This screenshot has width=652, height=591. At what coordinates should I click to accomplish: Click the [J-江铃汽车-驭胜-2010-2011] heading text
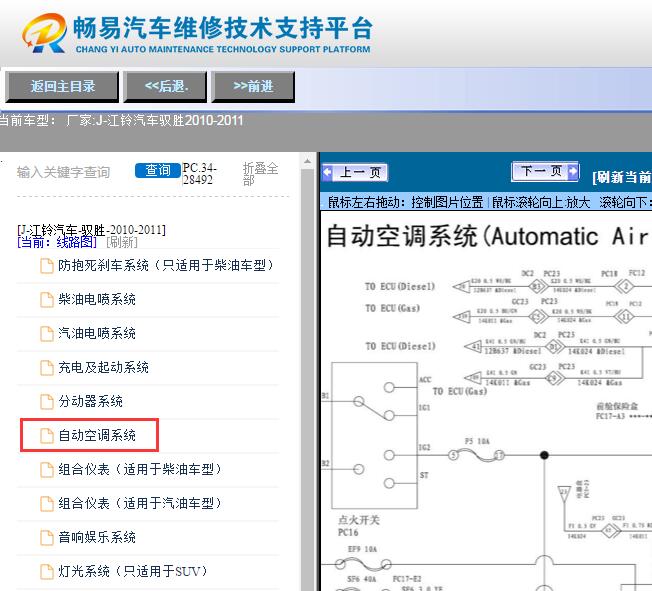pyautogui.click(x=91, y=230)
